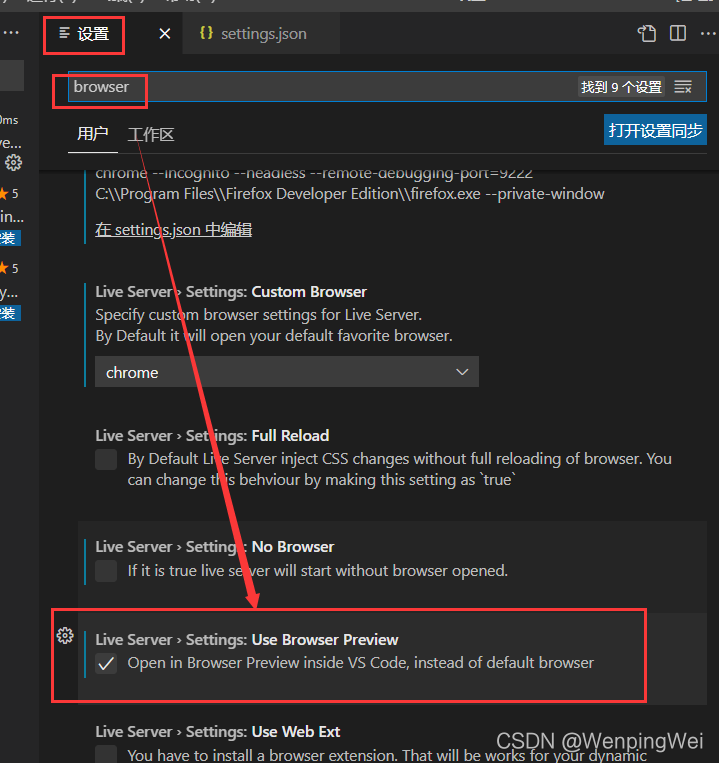Image resolution: width=719 pixels, height=763 pixels.
Task: Click the 打开设置同步 button
Action: pos(655,130)
